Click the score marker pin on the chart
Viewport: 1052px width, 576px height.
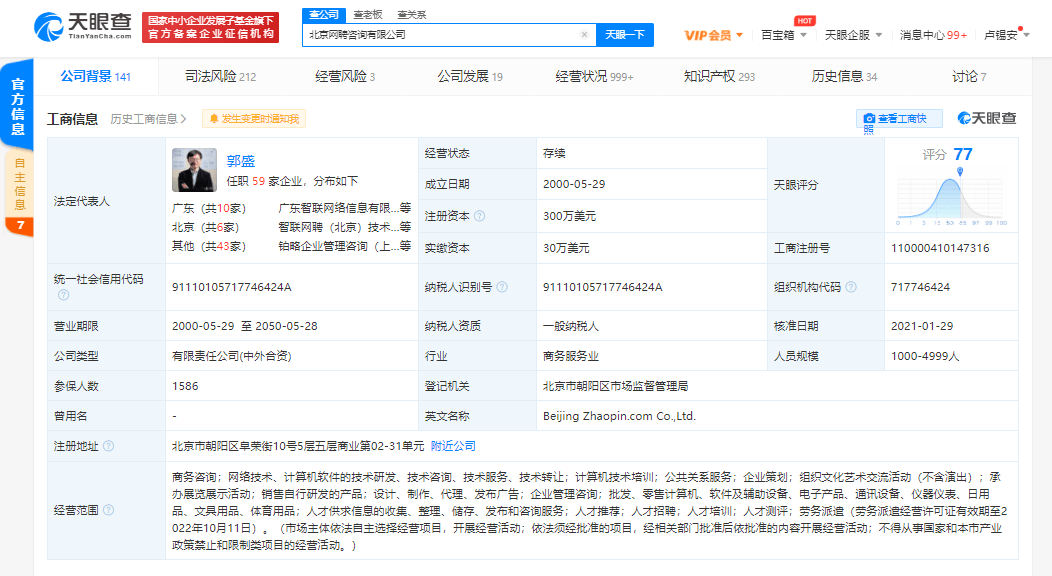point(960,172)
